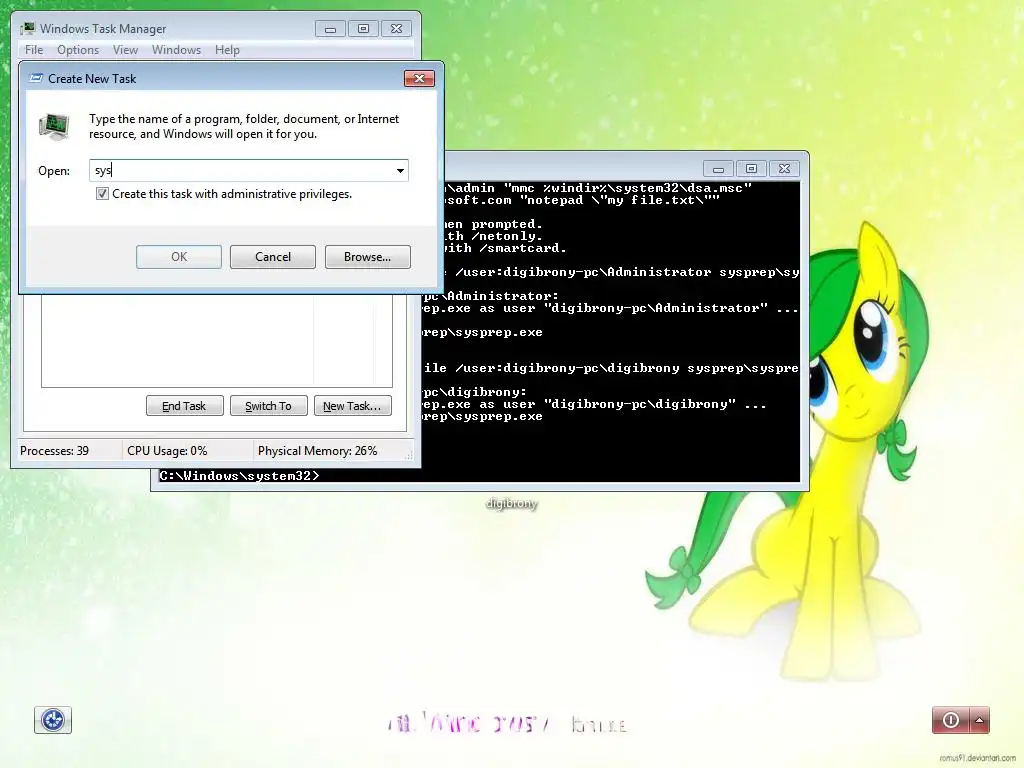The height and width of the screenshot is (768, 1024).
Task: Click the Task Manager title bar icon
Action: [x=28, y=28]
